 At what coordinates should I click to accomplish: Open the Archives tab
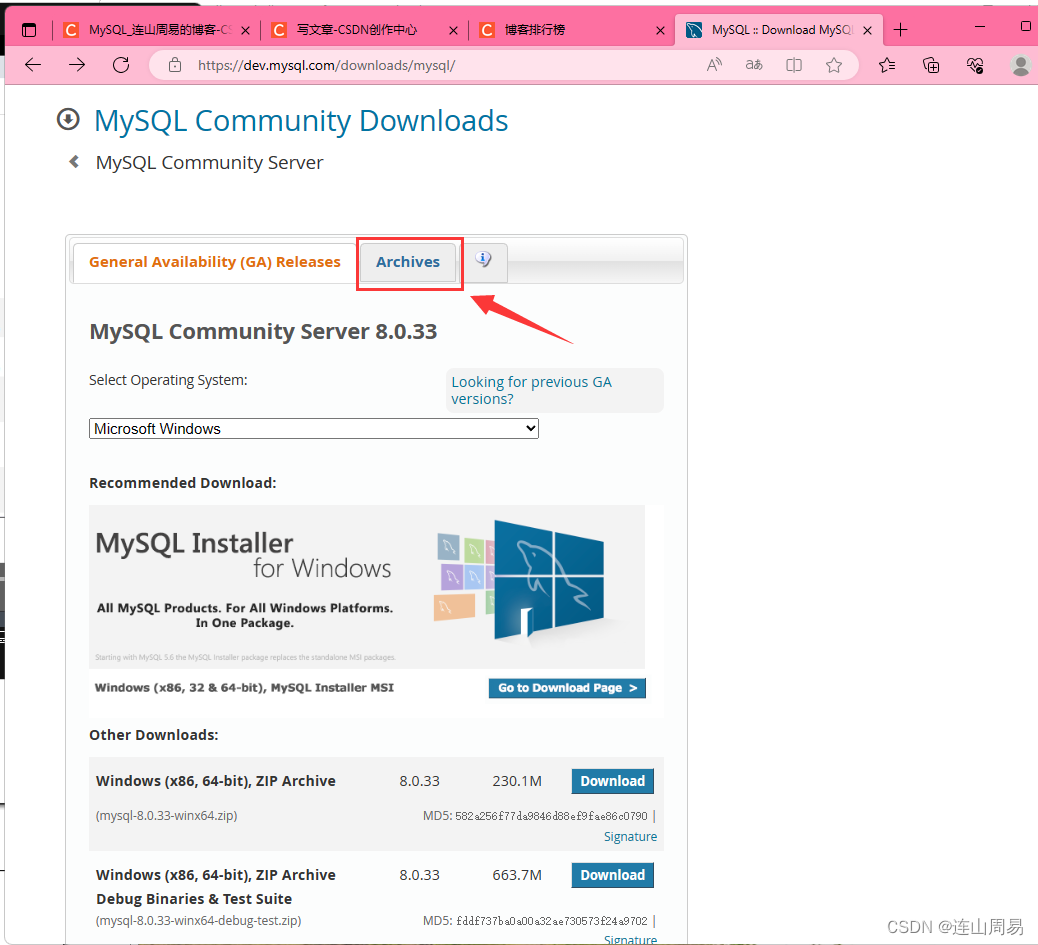coord(408,262)
